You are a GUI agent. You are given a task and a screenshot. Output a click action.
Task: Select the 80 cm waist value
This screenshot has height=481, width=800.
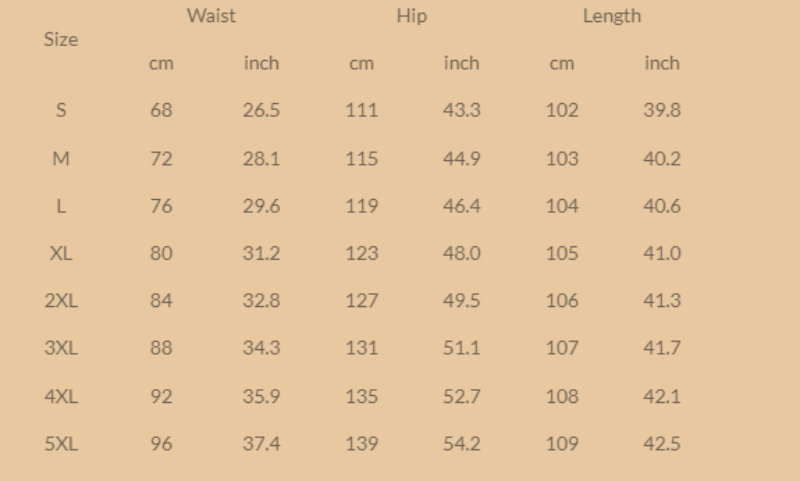pos(161,253)
